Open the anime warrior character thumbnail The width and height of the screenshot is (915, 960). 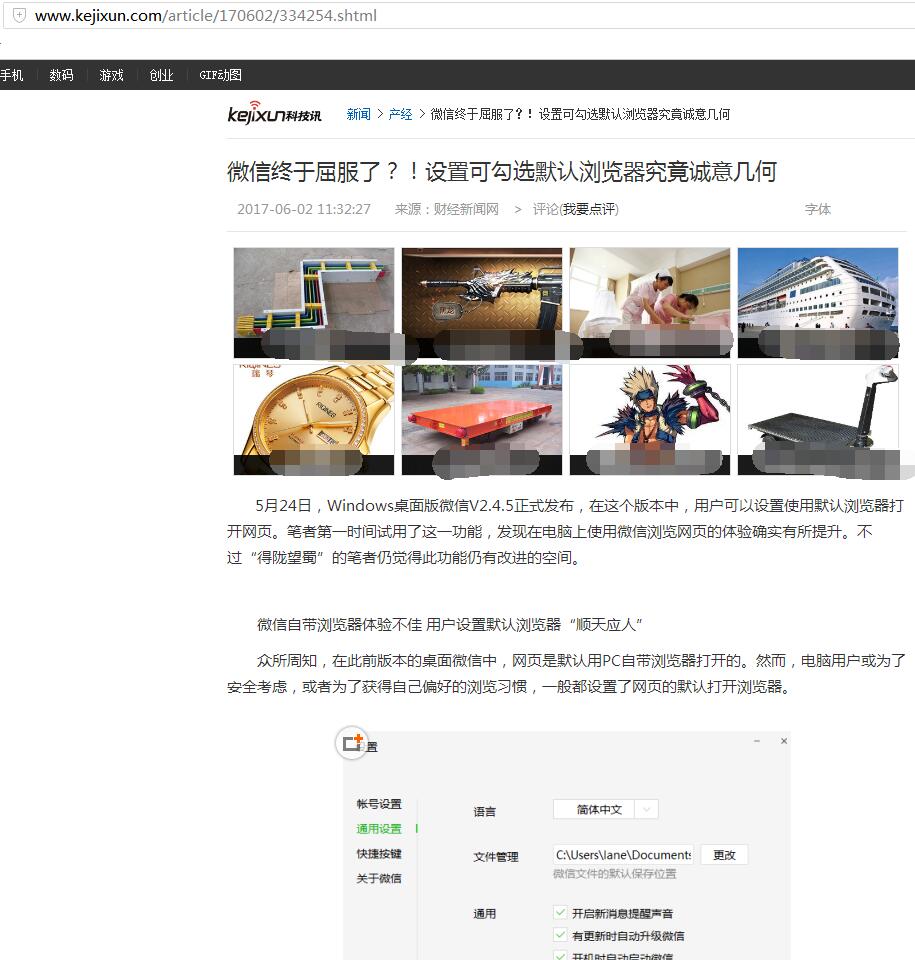(650, 419)
